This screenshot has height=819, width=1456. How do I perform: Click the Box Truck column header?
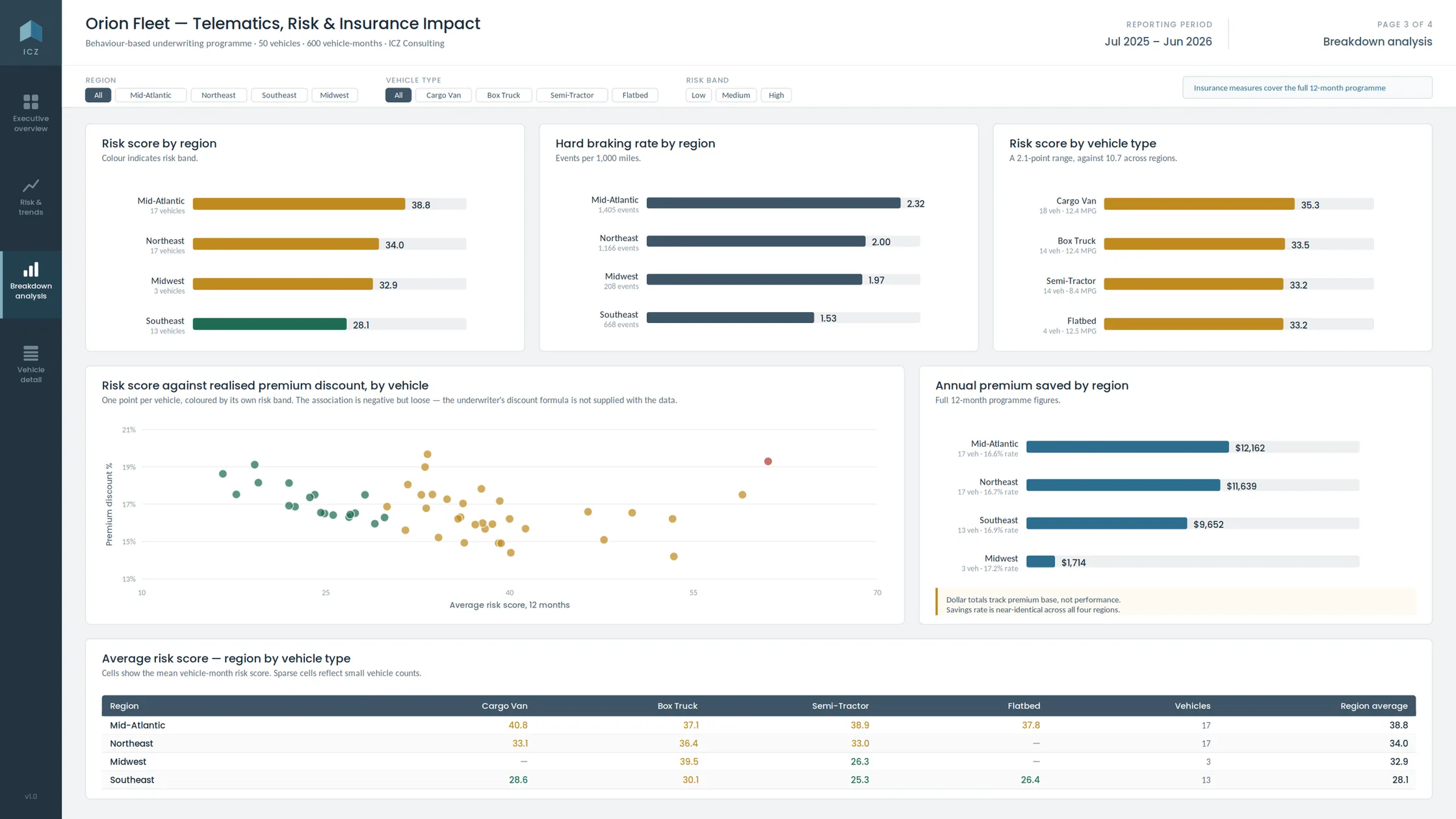point(677,706)
